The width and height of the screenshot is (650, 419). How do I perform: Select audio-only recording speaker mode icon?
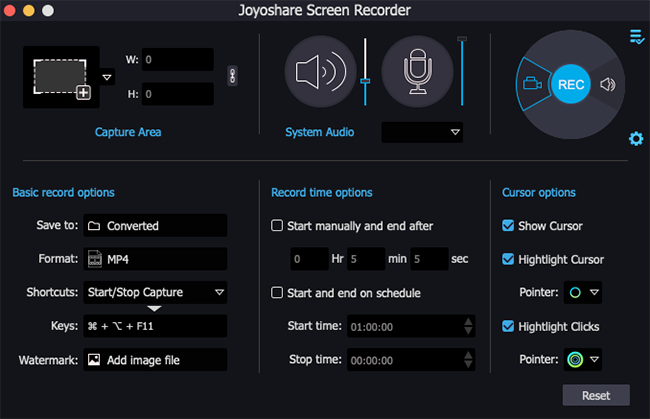608,85
